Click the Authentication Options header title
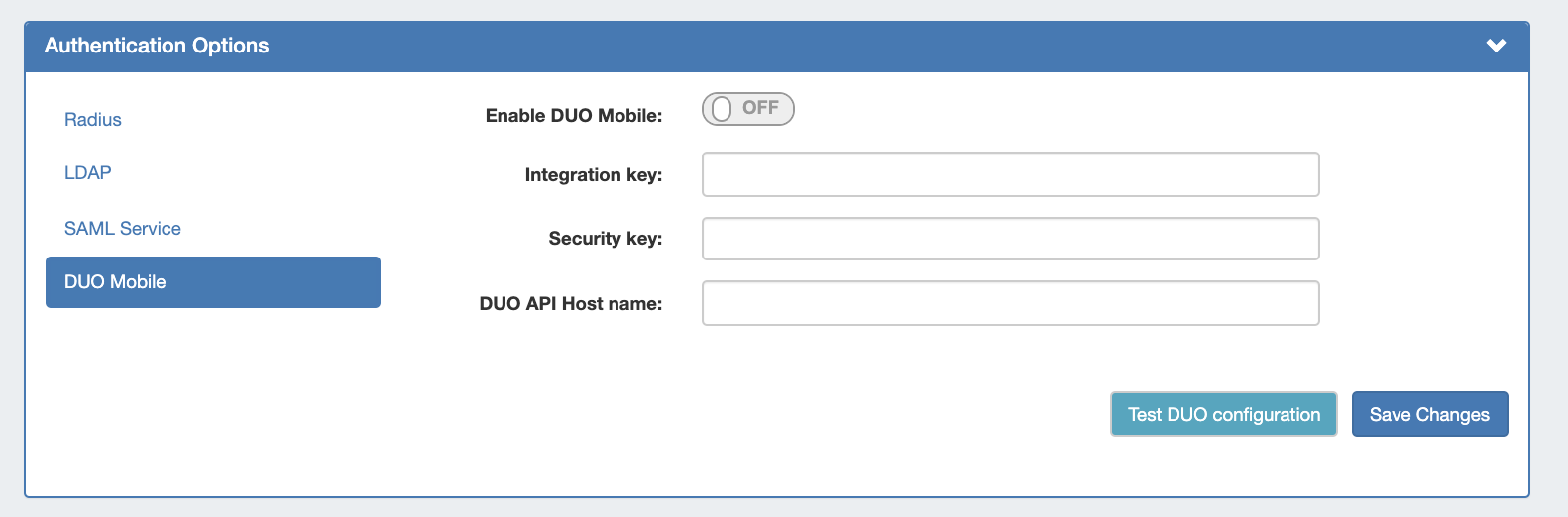This screenshot has width=1568, height=517. point(157,46)
